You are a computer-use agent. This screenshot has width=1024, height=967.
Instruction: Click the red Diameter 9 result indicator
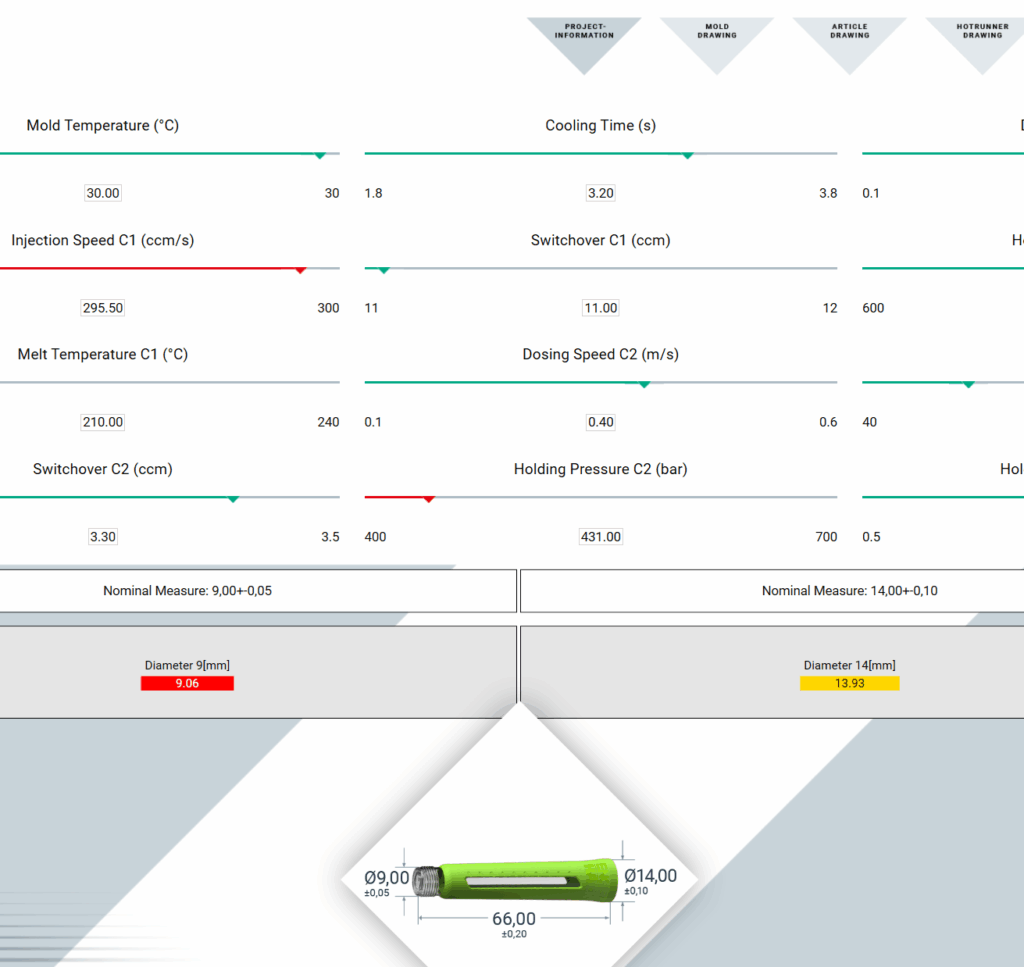pyautogui.click(x=187, y=683)
